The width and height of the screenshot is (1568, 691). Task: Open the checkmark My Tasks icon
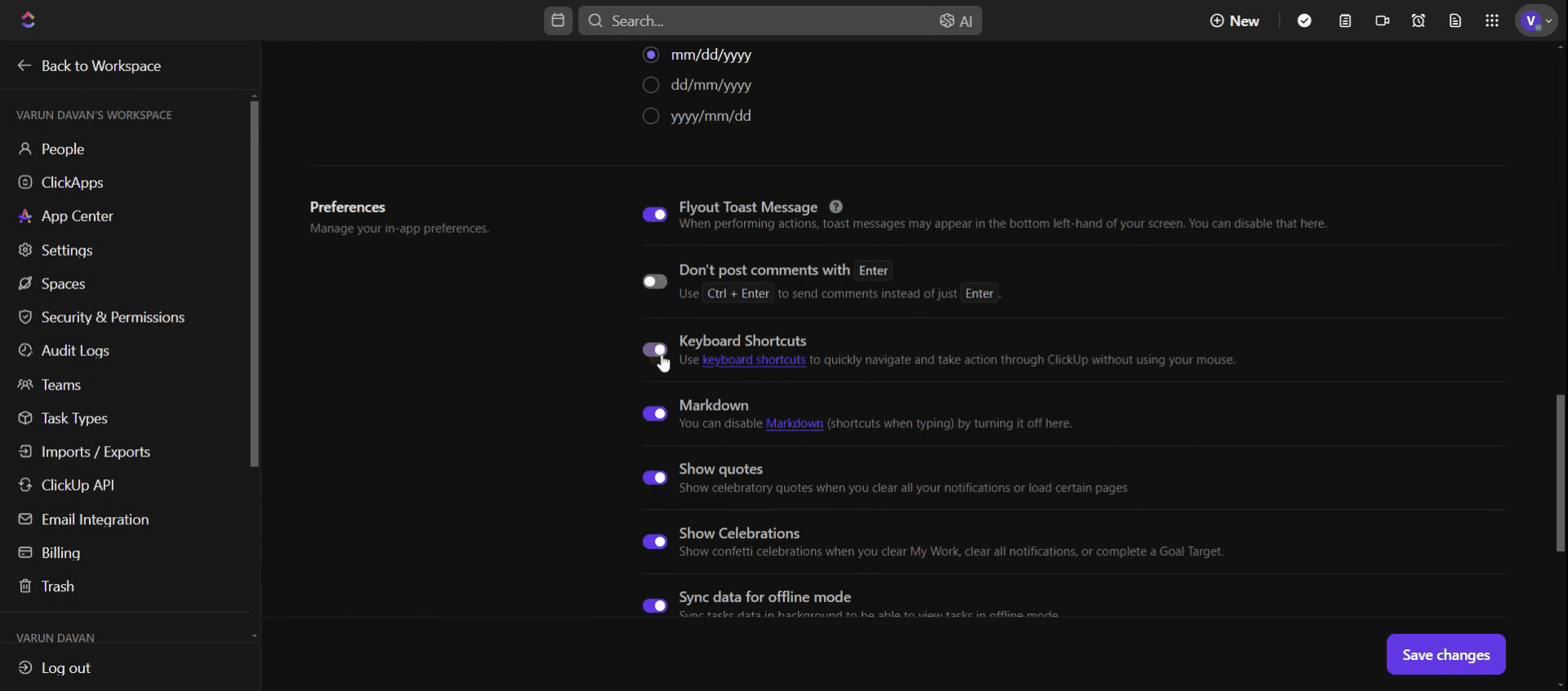point(1304,20)
